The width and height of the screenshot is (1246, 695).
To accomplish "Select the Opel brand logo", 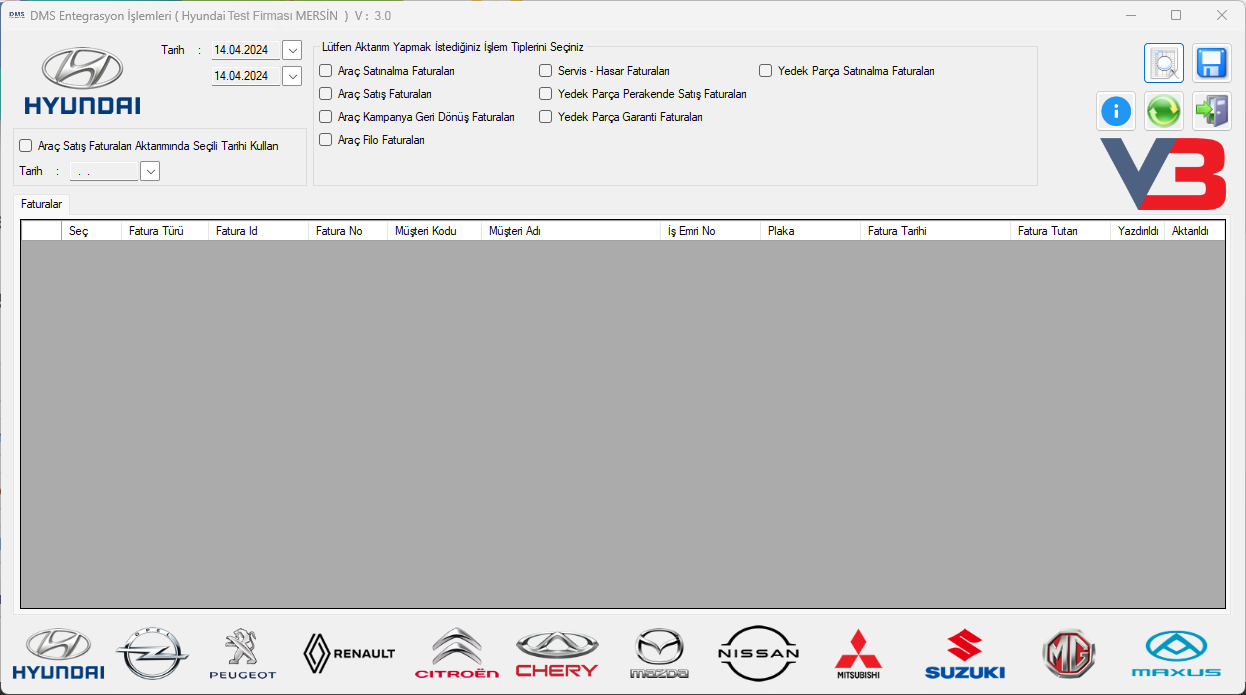I will pyautogui.click(x=152, y=654).
